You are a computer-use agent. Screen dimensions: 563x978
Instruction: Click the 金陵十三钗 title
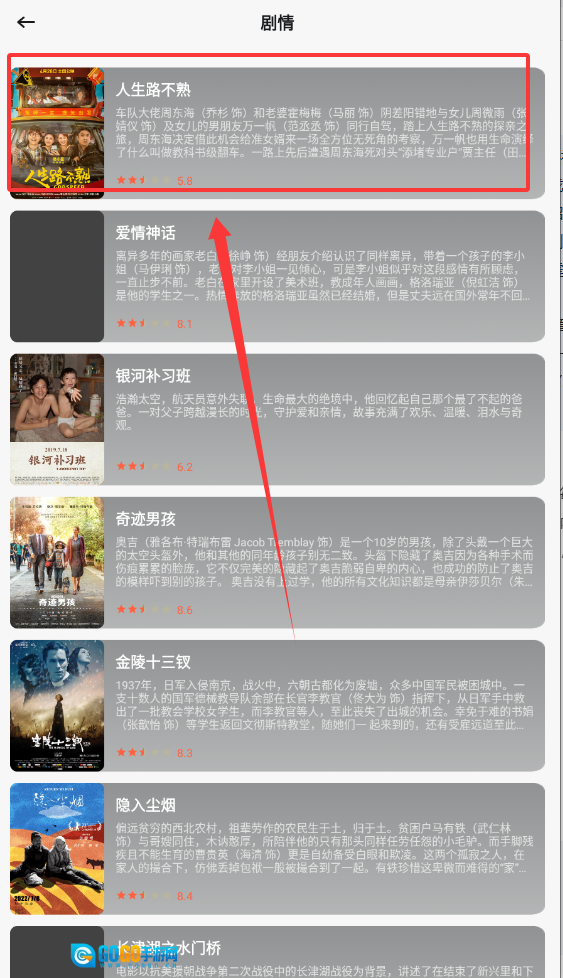coord(153,662)
